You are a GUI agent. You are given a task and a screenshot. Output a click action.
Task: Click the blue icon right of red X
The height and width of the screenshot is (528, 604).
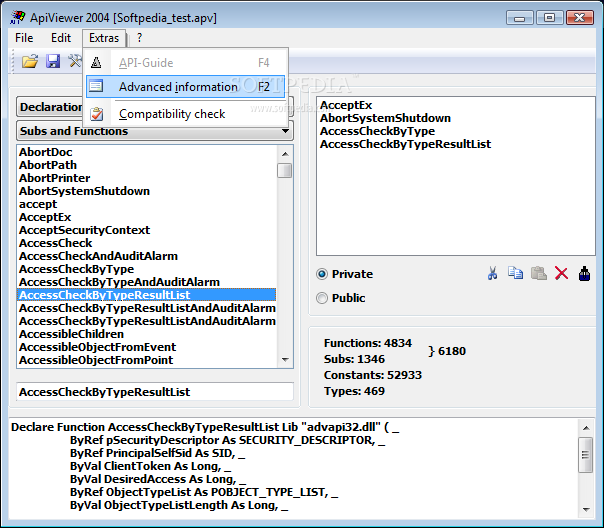pos(584,274)
